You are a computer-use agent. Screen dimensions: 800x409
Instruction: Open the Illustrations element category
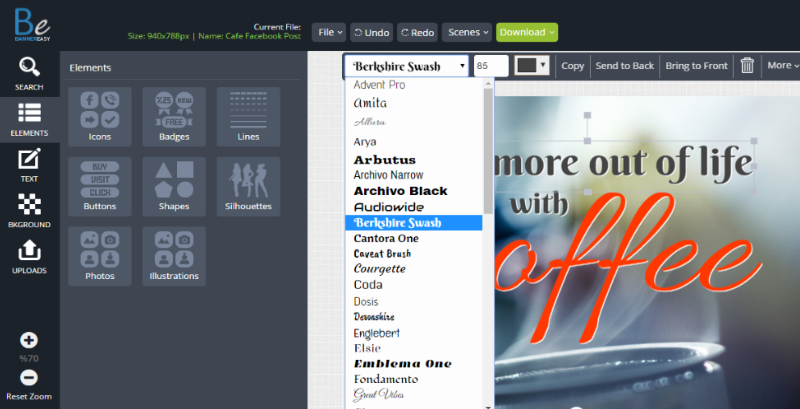(174, 257)
